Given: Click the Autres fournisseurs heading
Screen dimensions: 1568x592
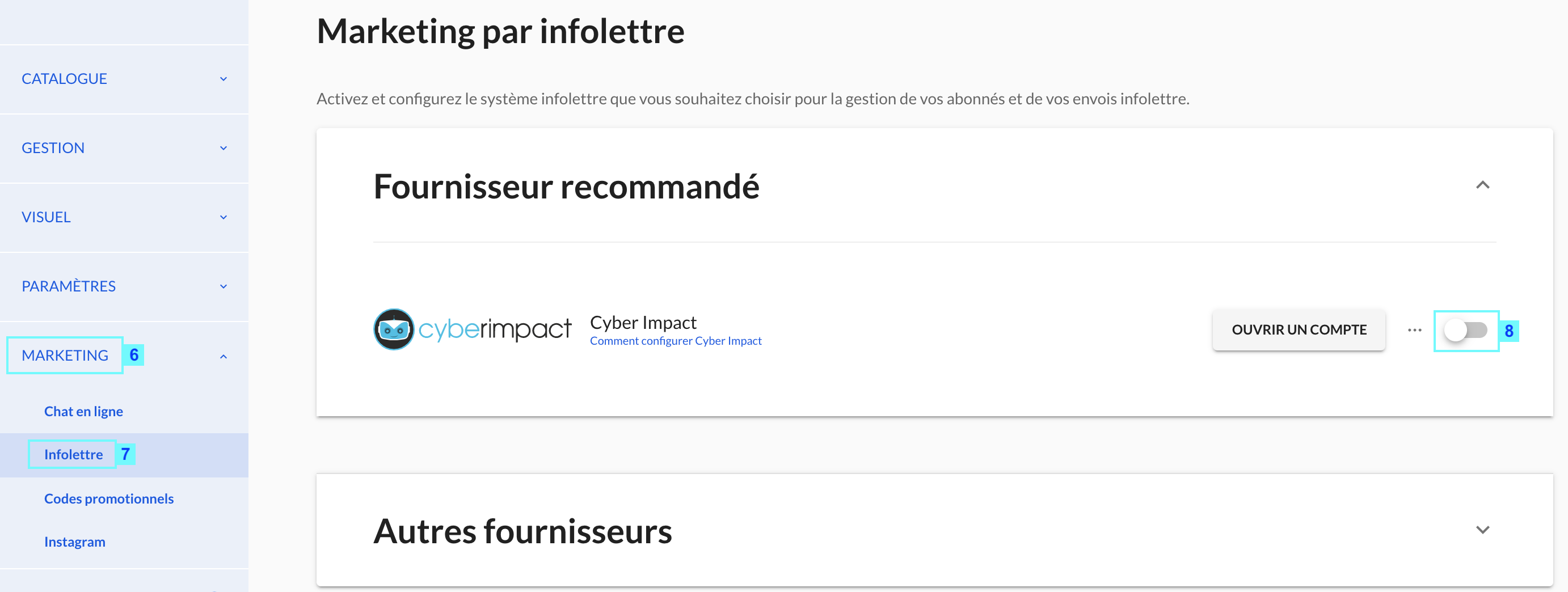Looking at the screenshot, I should click(x=523, y=531).
